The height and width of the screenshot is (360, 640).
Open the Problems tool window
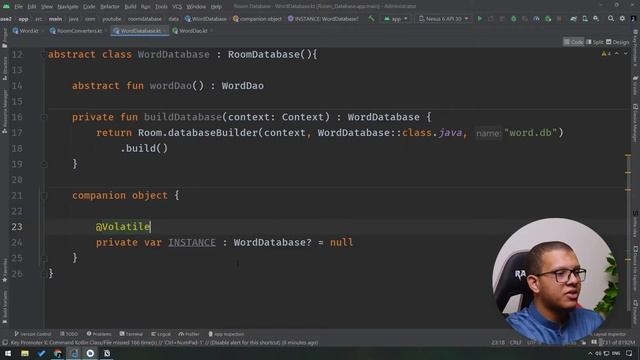(x=99, y=334)
